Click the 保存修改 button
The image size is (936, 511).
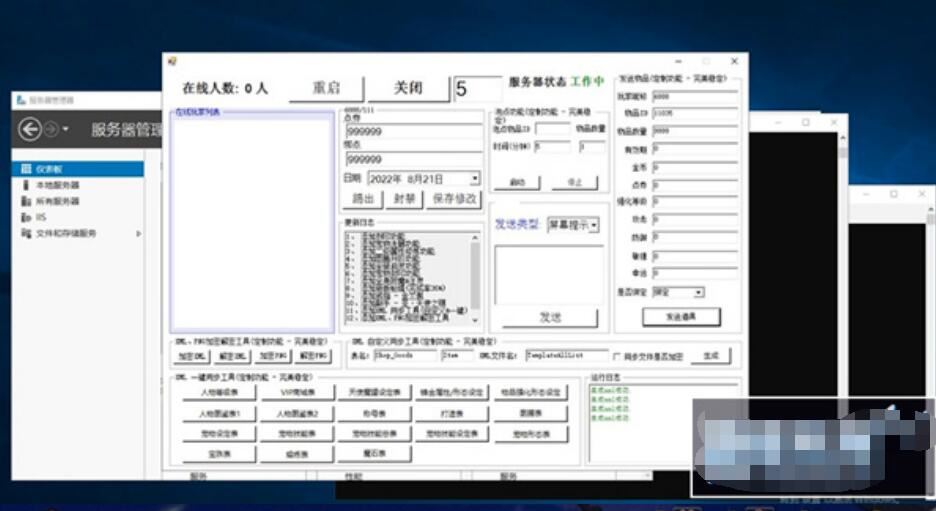click(x=454, y=199)
